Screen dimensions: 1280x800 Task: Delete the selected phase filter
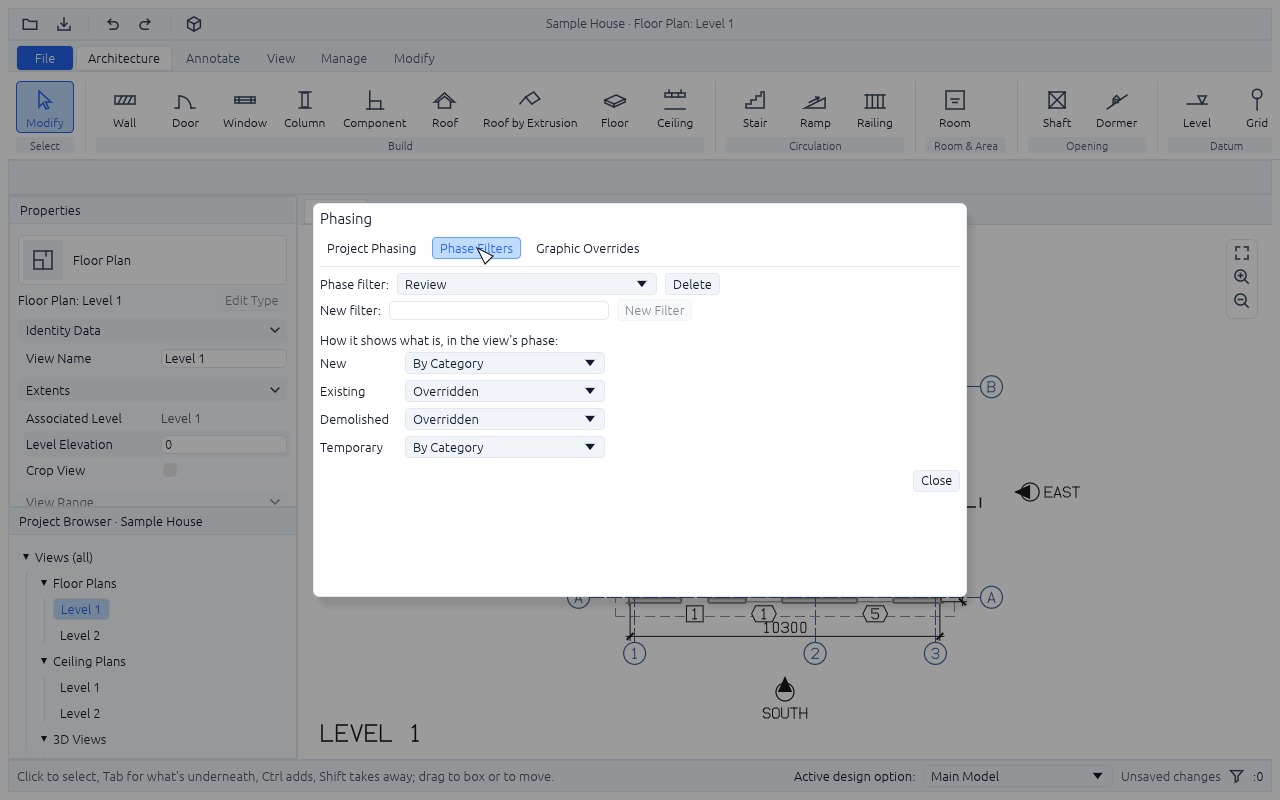692,284
